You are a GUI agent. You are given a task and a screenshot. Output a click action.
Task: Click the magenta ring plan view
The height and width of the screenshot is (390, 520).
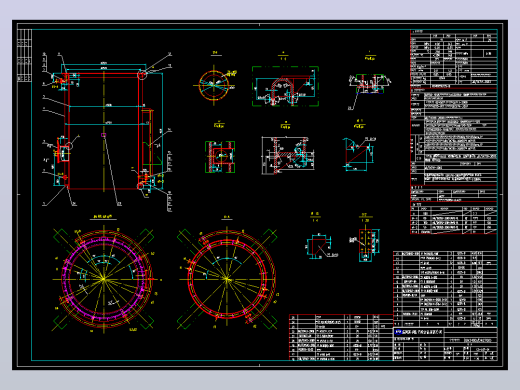[103, 279]
